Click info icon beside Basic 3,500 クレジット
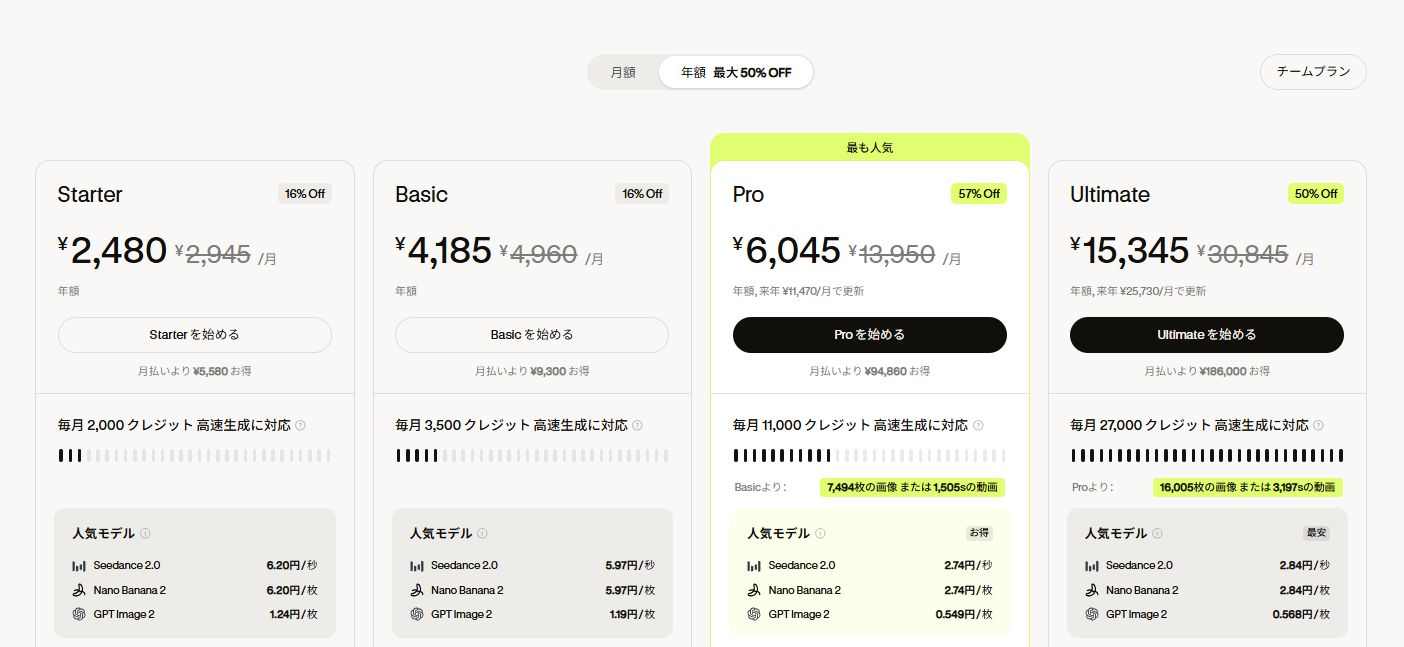1404x647 pixels. [x=638, y=425]
